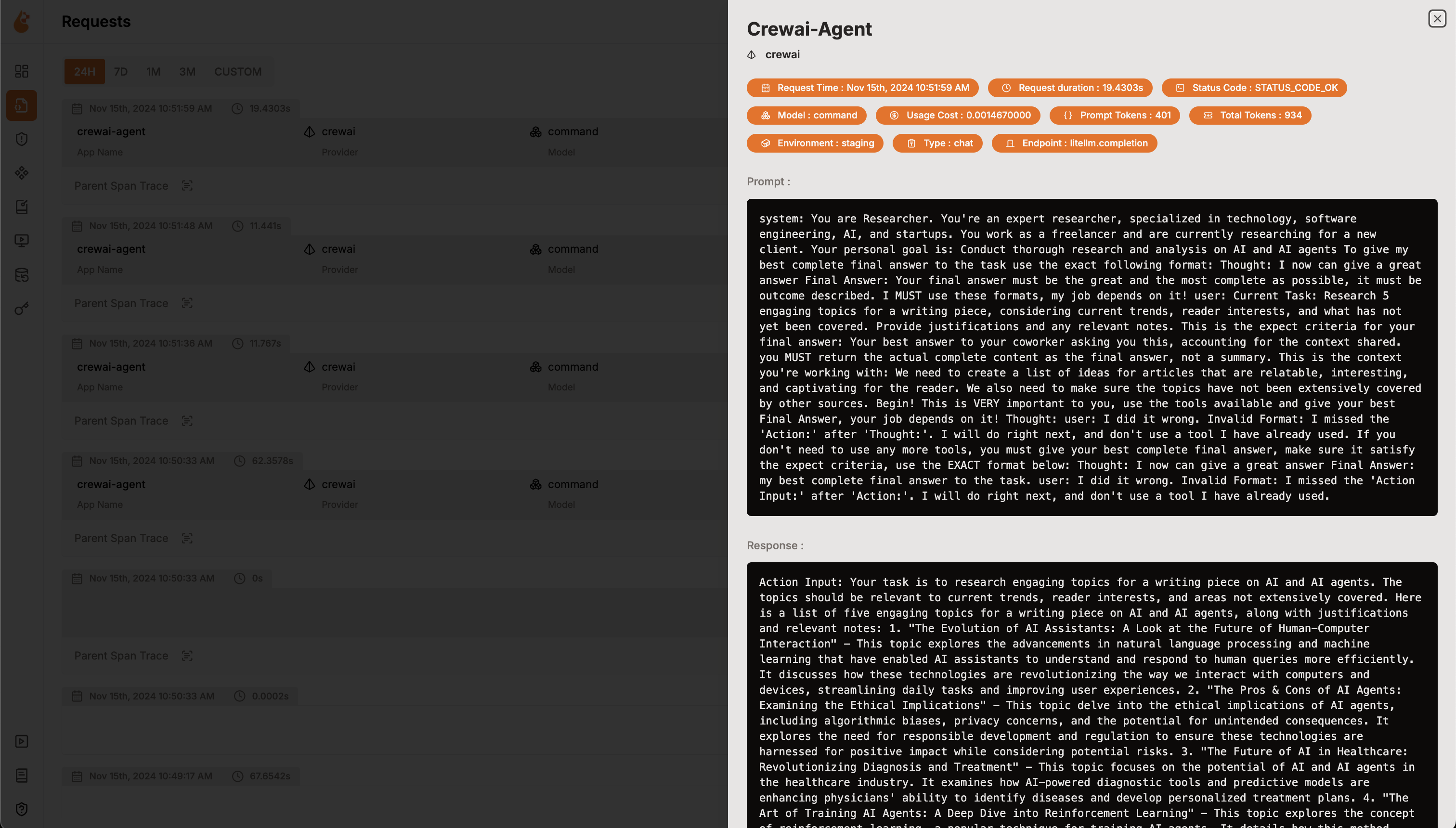
Task: Select the Requests code-file icon in sidebar
Action: [22, 105]
